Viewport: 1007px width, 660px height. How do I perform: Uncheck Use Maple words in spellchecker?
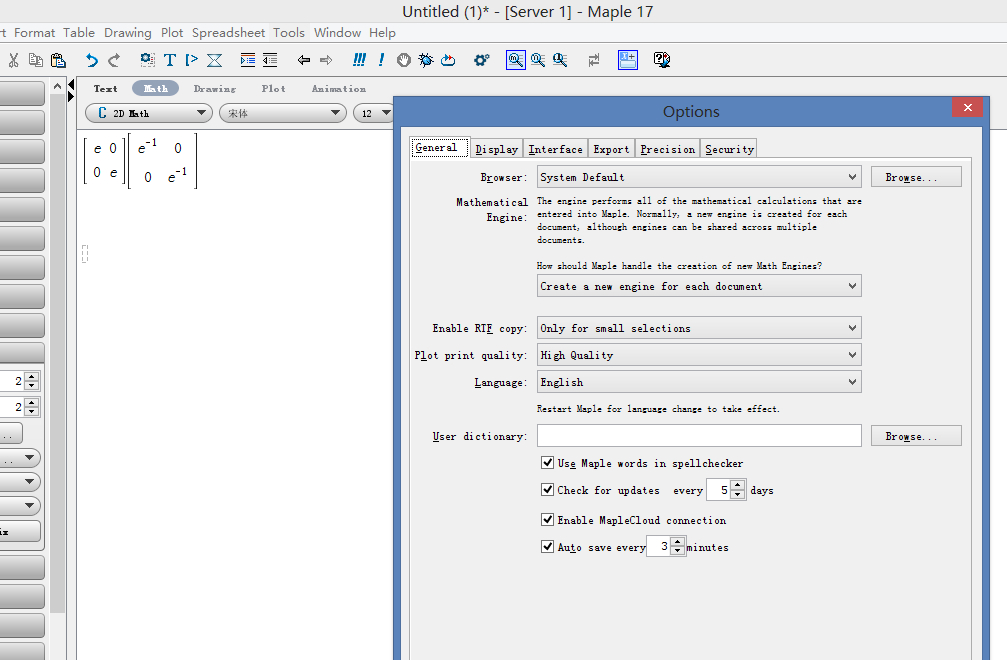tap(547, 463)
